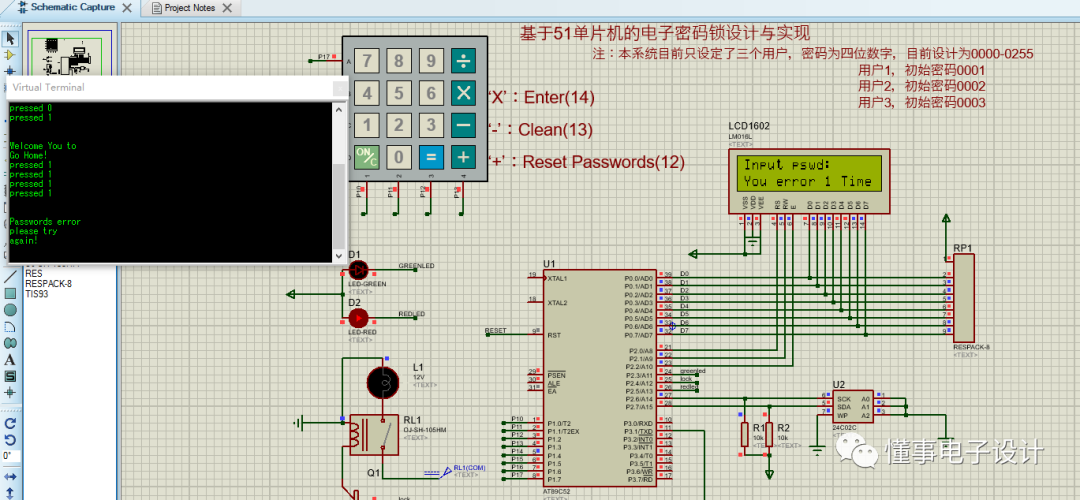Click keypad button 6

431,93
